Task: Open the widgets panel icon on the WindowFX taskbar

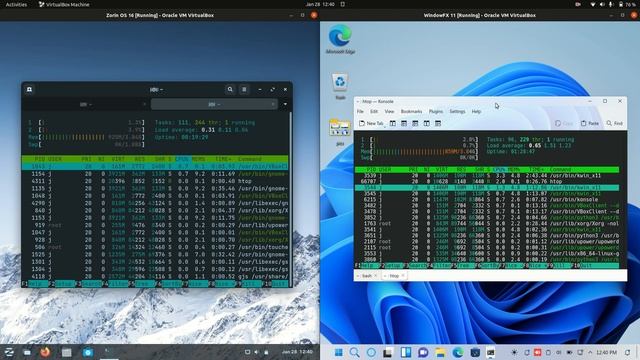Action: [x=406, y=352]
